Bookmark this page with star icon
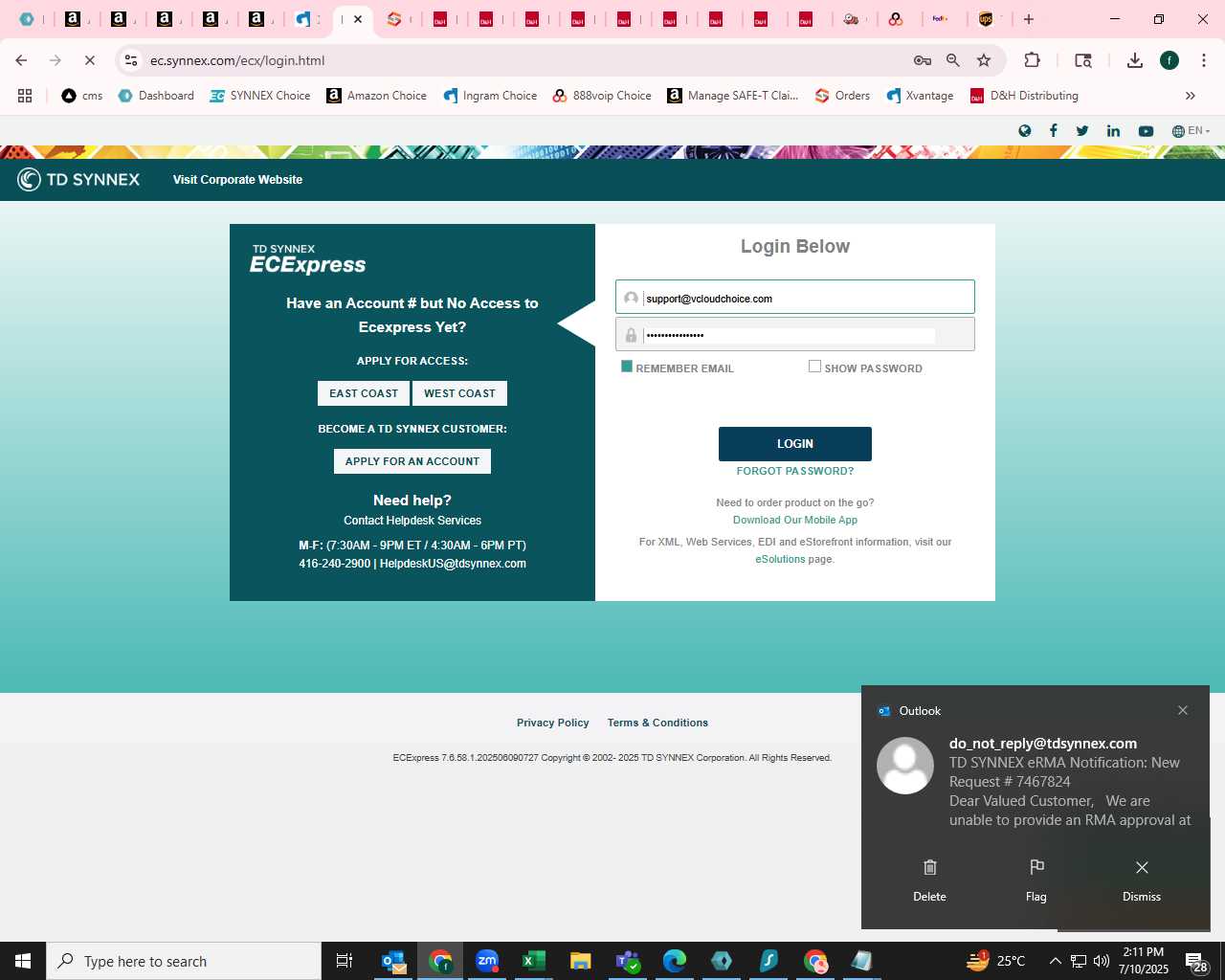This screenshot has width=1225, height=980. 984,60
